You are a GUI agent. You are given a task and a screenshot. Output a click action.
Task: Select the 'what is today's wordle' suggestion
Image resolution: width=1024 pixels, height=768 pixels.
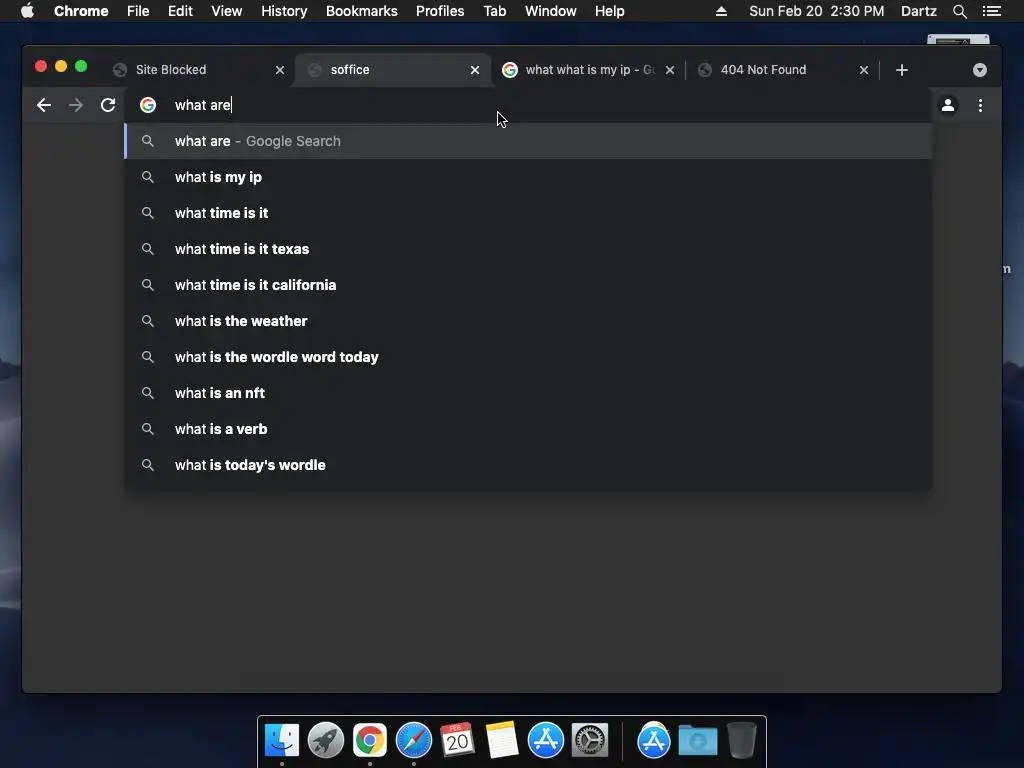[x=528, y=464]
